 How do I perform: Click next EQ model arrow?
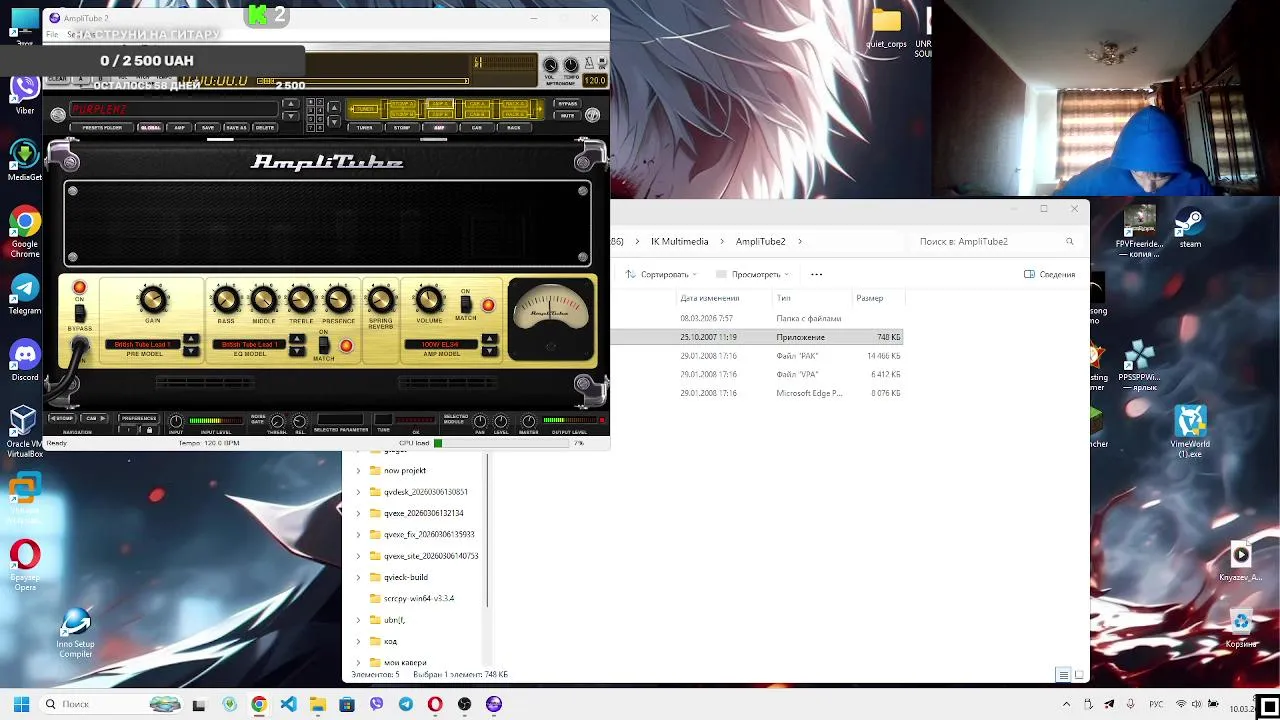point(297,351)
